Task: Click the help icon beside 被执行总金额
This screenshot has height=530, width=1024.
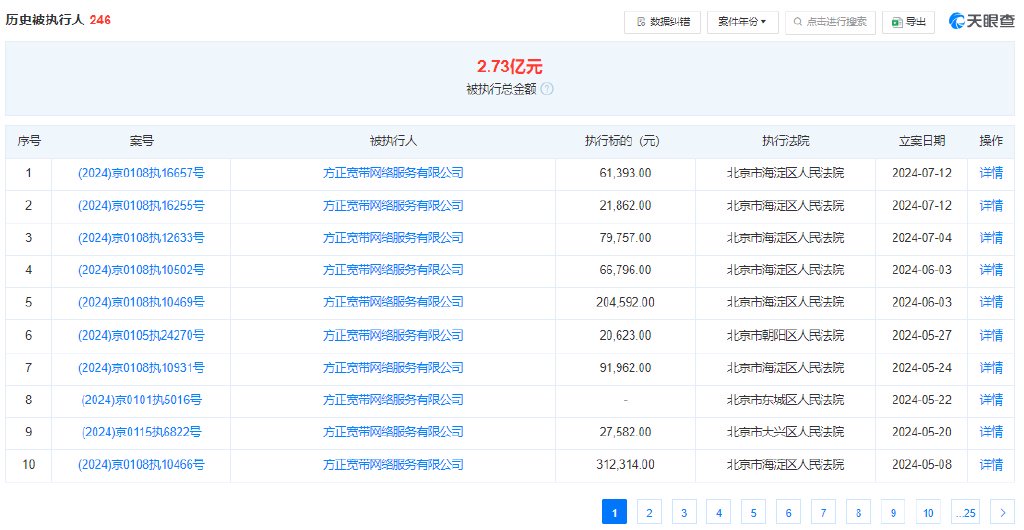Action: click(x=547, y=89)
